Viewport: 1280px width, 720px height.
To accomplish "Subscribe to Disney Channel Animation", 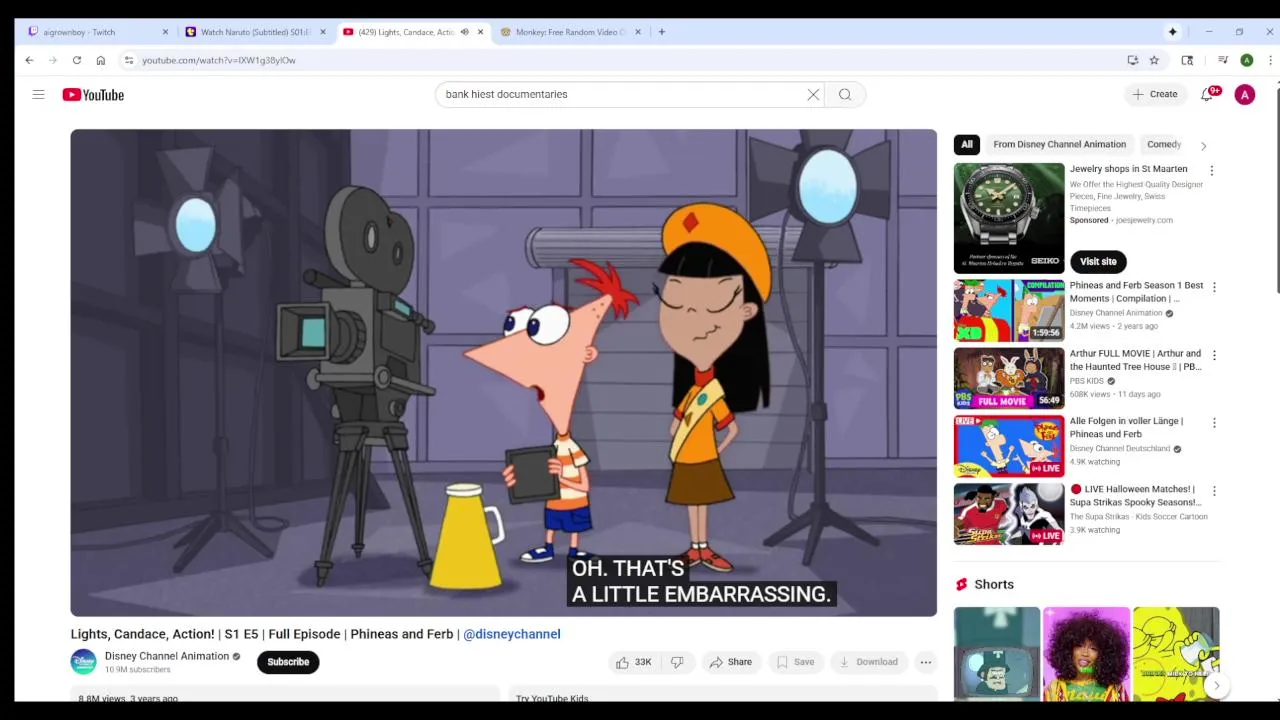I will 288,662.
